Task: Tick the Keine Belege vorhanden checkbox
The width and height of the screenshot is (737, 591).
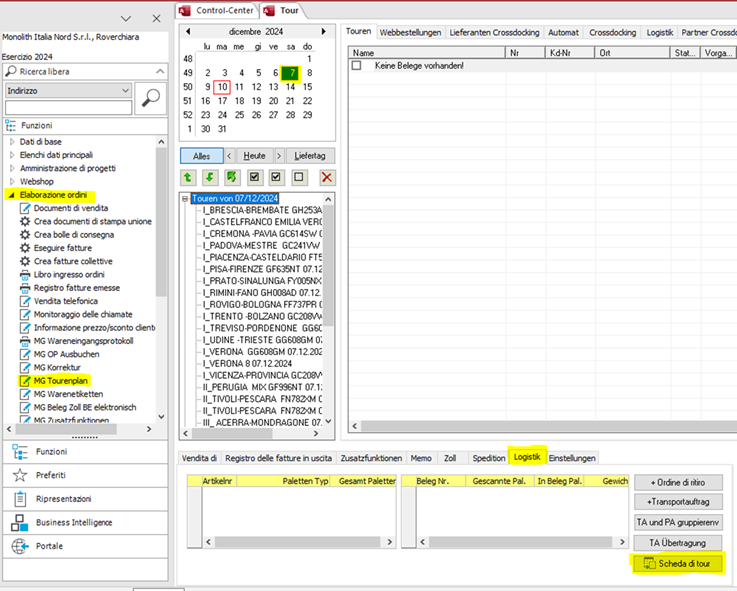Action: pos(357,66)
